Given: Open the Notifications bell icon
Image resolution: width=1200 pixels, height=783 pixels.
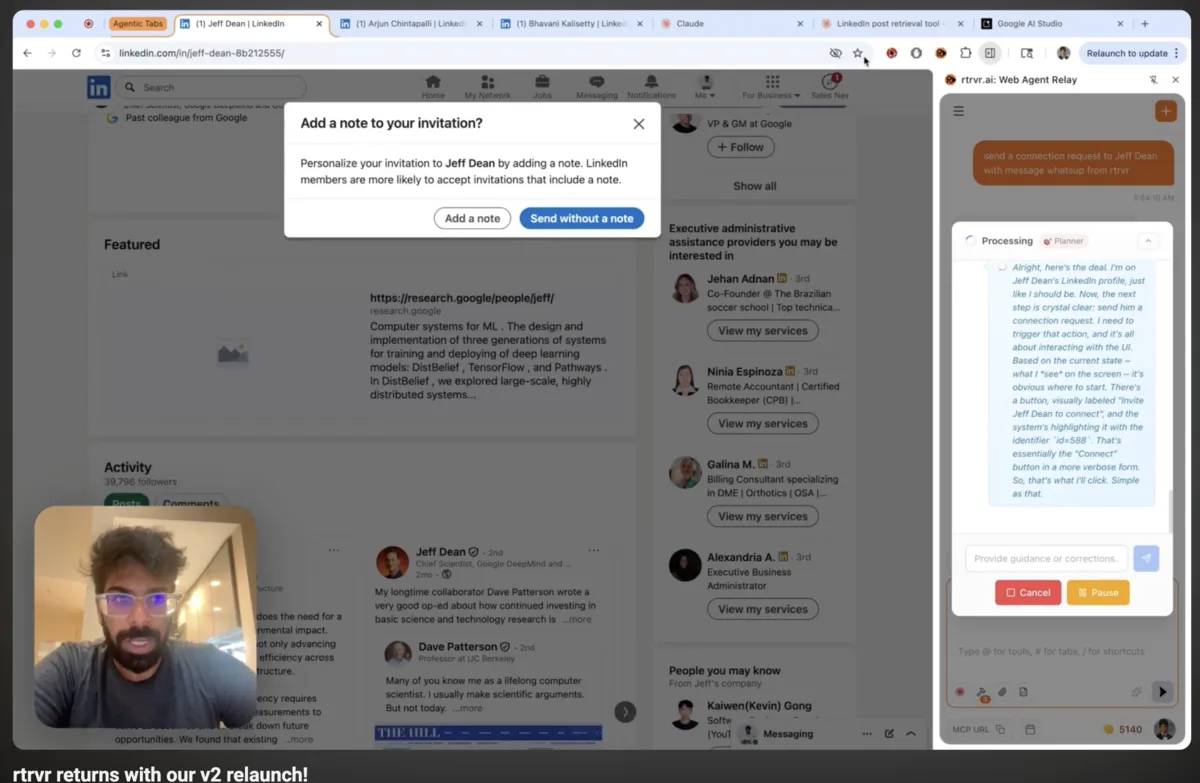Looking at the screenshot, I should point(651,87).
